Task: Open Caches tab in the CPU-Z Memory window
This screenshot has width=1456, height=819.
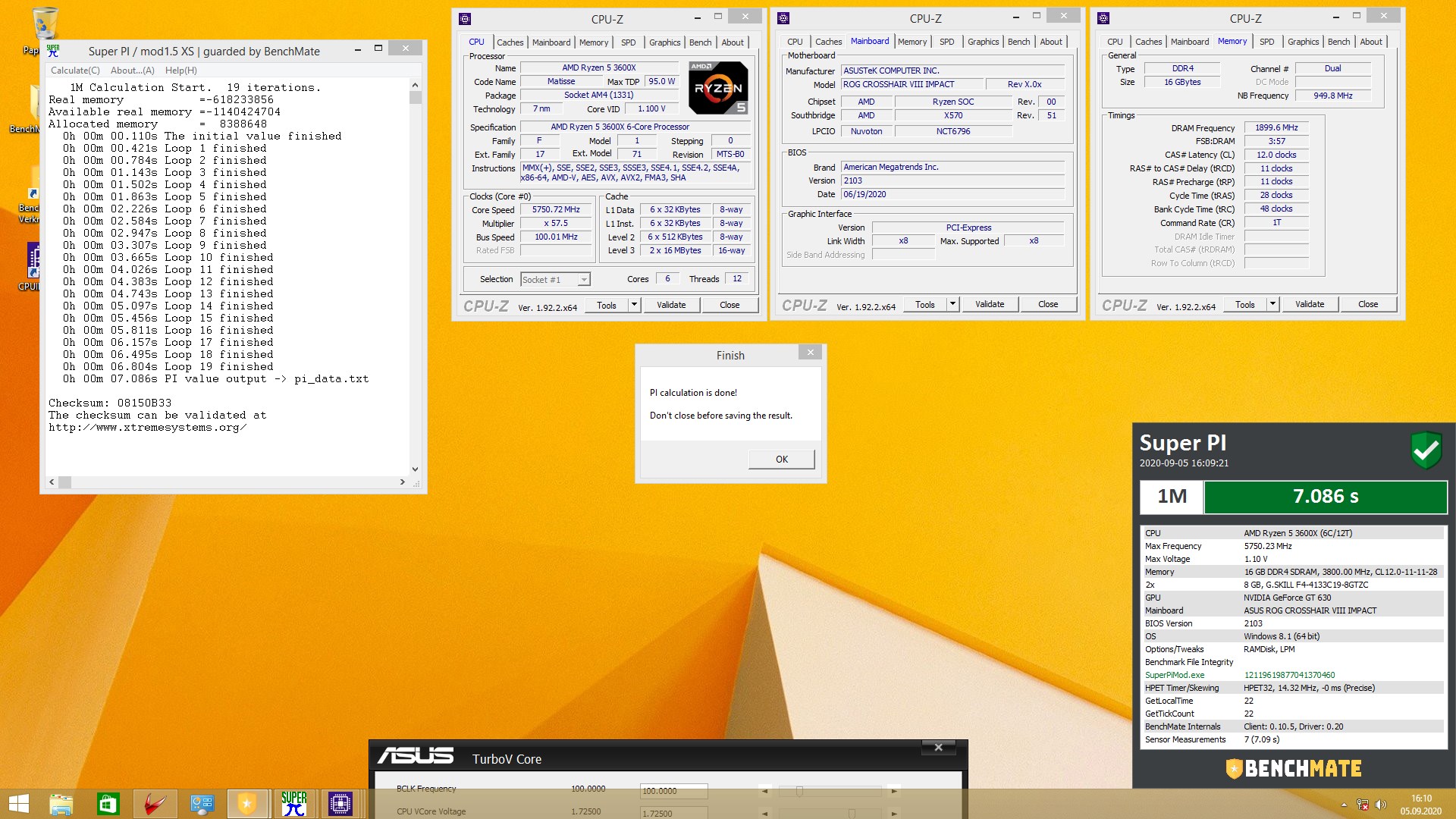Action: 1148,42
